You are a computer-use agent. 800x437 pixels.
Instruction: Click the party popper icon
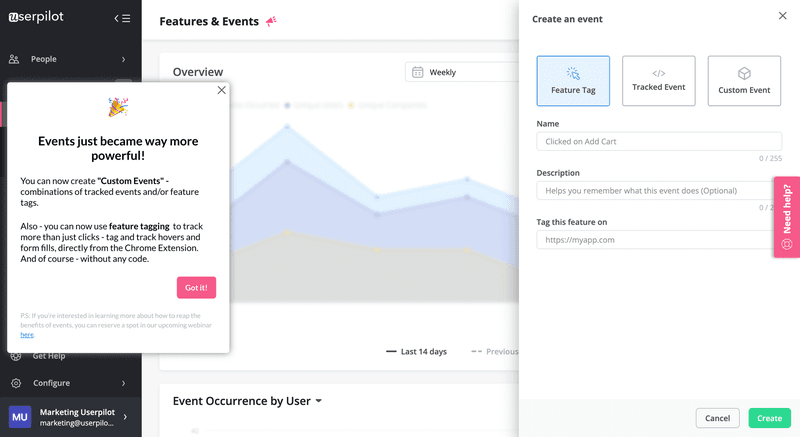[118, 107]
